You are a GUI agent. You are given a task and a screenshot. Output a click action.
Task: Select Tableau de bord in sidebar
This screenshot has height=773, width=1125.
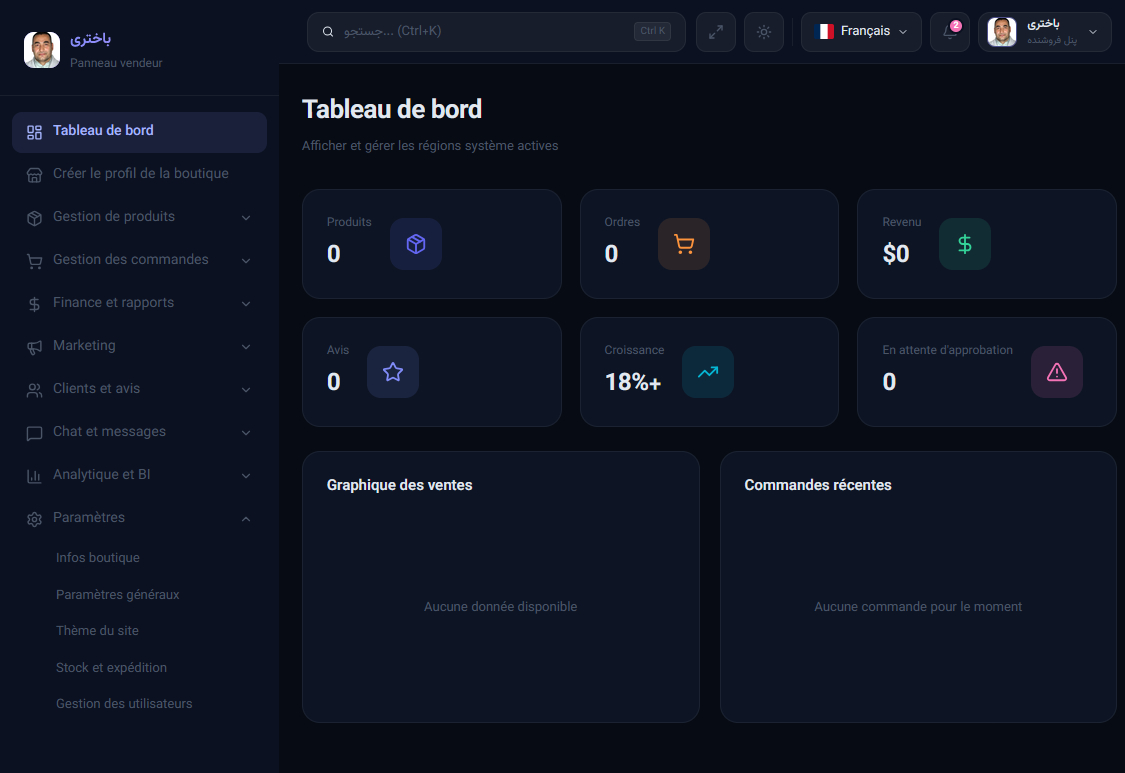(x=139, y=132)
